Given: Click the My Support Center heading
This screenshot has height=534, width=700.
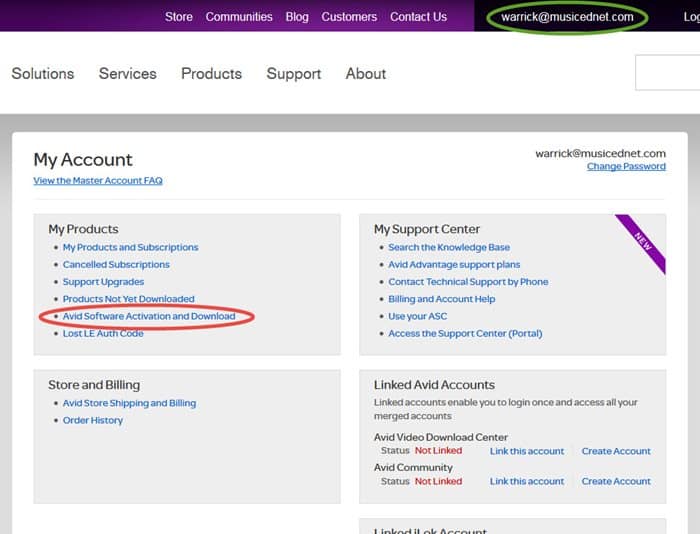Looking at the screenshot, I should click(x=427, y=229).
